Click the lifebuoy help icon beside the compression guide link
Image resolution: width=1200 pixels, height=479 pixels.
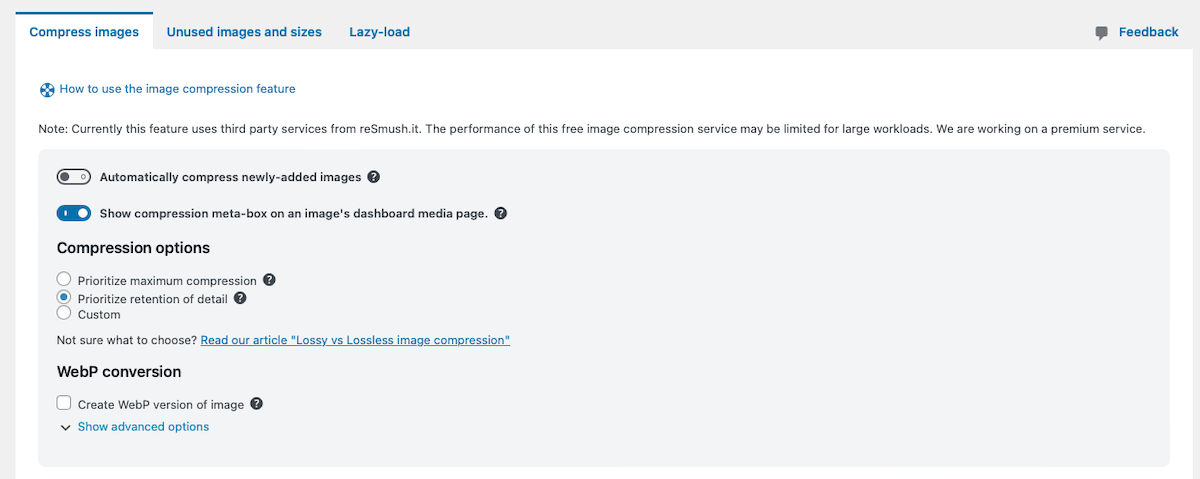(47, 90)
